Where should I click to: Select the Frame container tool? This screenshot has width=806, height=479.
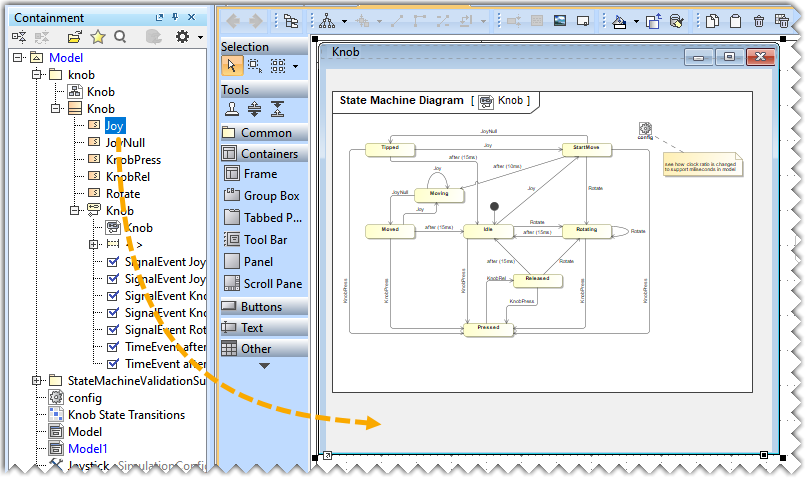click(260, 174)
